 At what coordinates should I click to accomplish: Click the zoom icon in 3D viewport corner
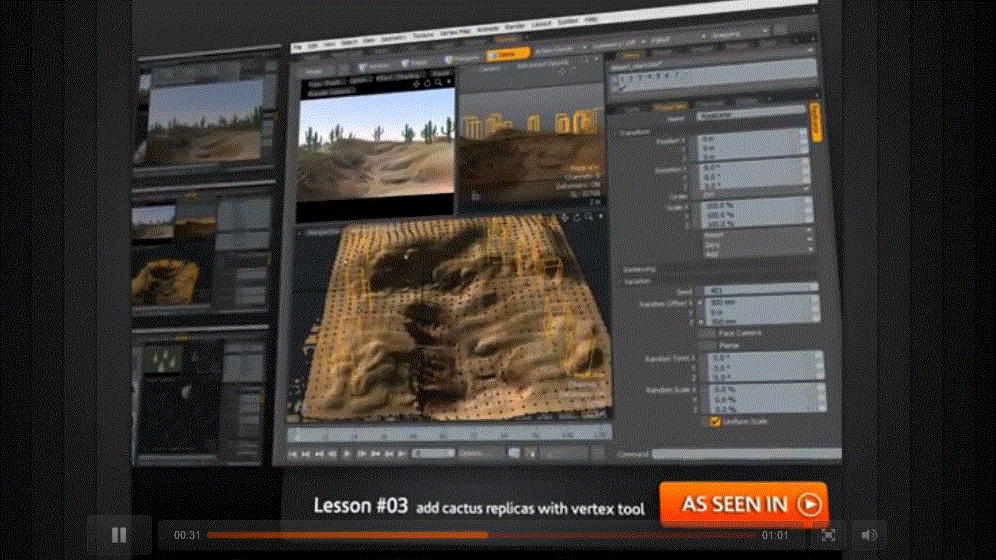point(588,217)
